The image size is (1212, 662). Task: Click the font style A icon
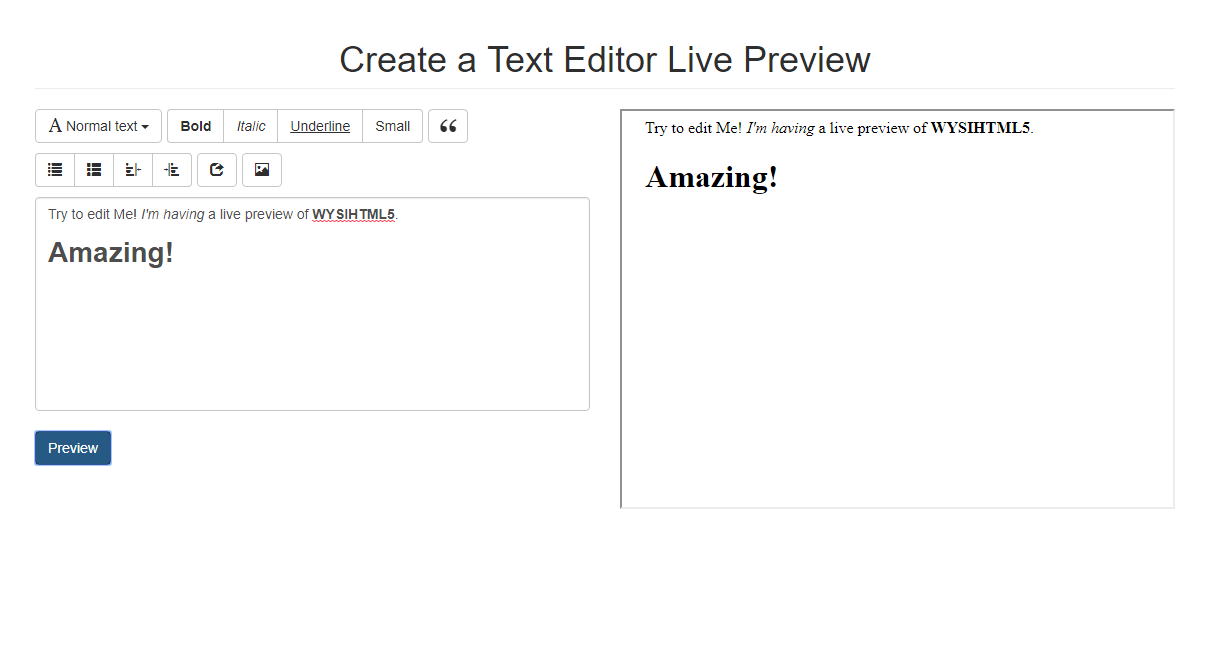tap(55, 126)
